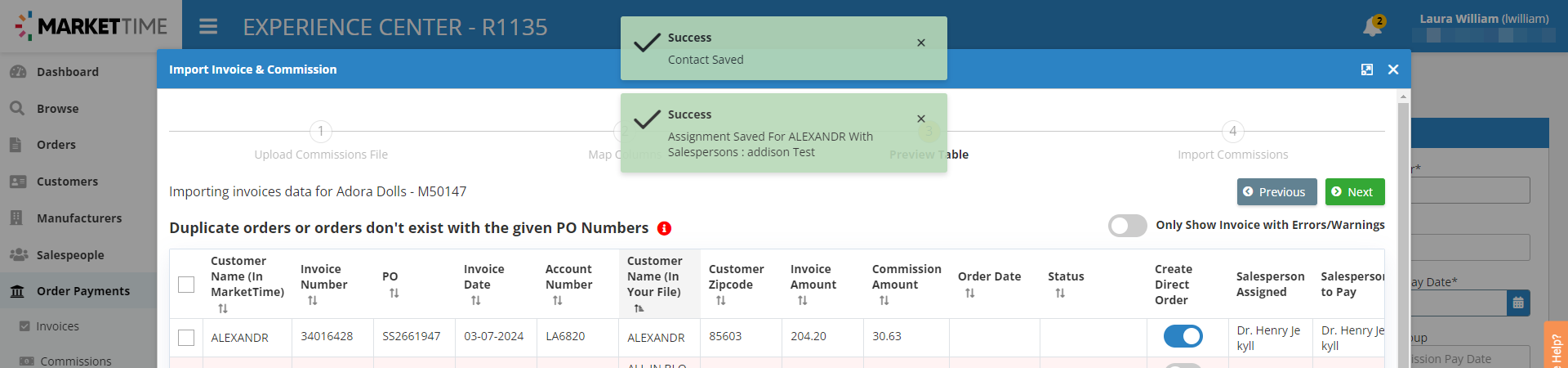Image resolution: width=1568 pixels, height=368 pixels.
Task: Disable Create Direct Order for ALEXANDR
Action: coord(1183,336)
